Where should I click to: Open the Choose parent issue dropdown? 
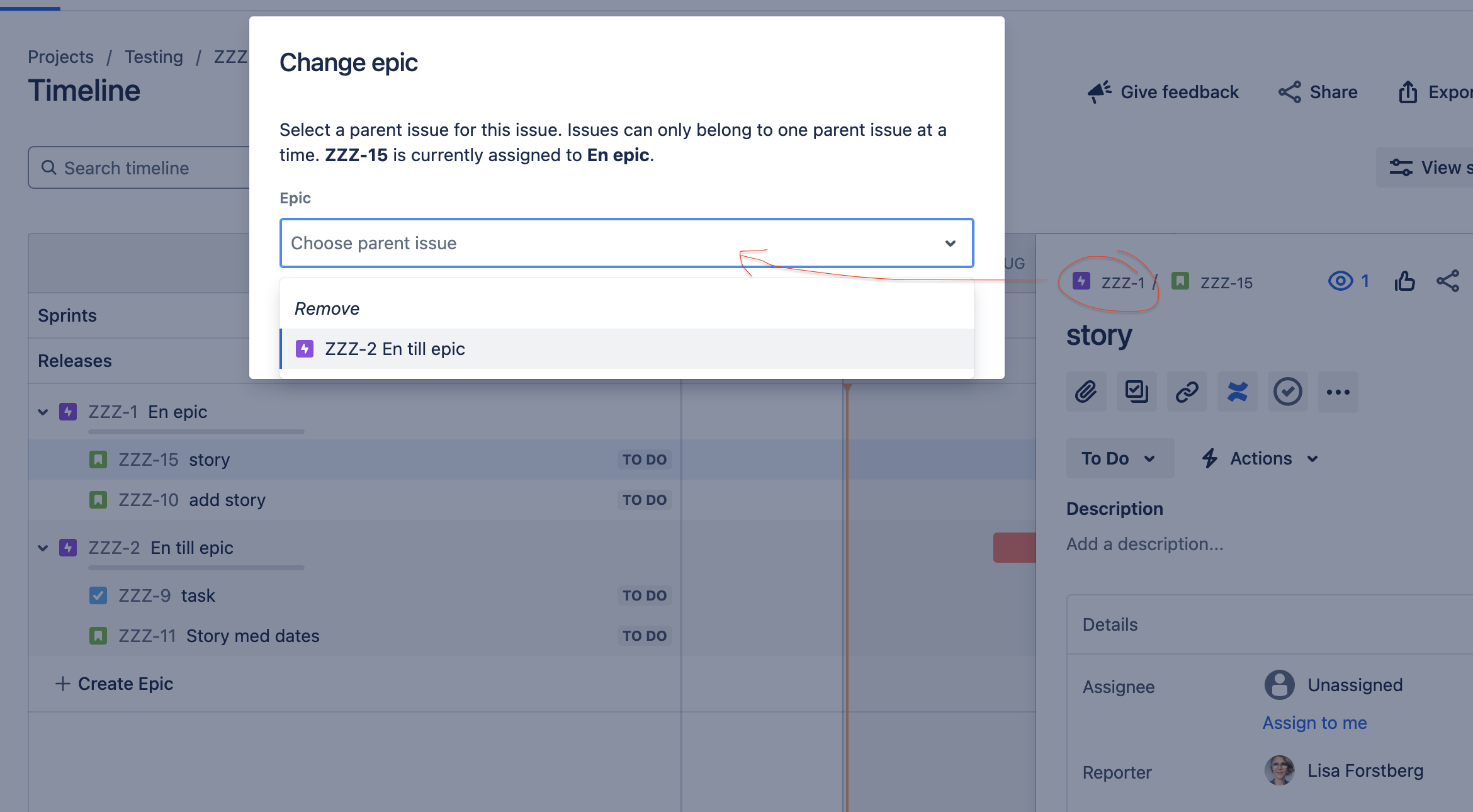click(x=626, y=243)
